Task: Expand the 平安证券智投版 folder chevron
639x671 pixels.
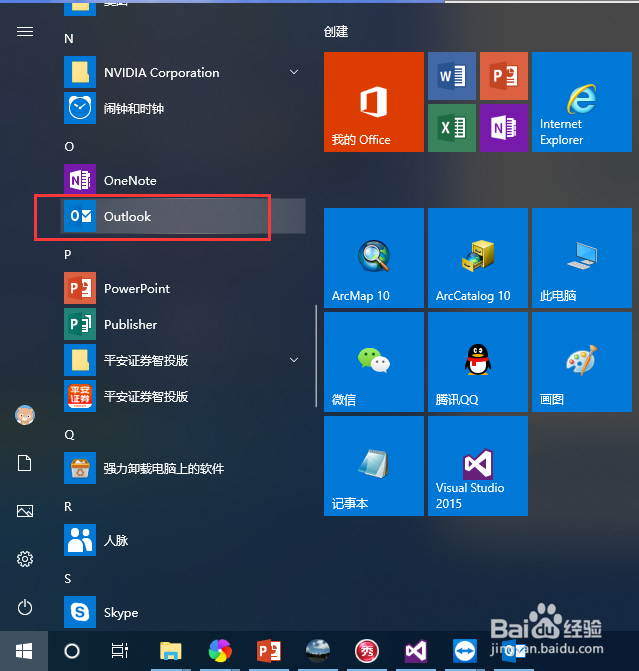Action: (294, 360)
